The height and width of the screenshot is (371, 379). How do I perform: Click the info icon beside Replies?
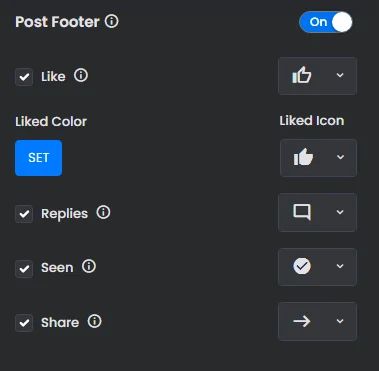(103, 212)
